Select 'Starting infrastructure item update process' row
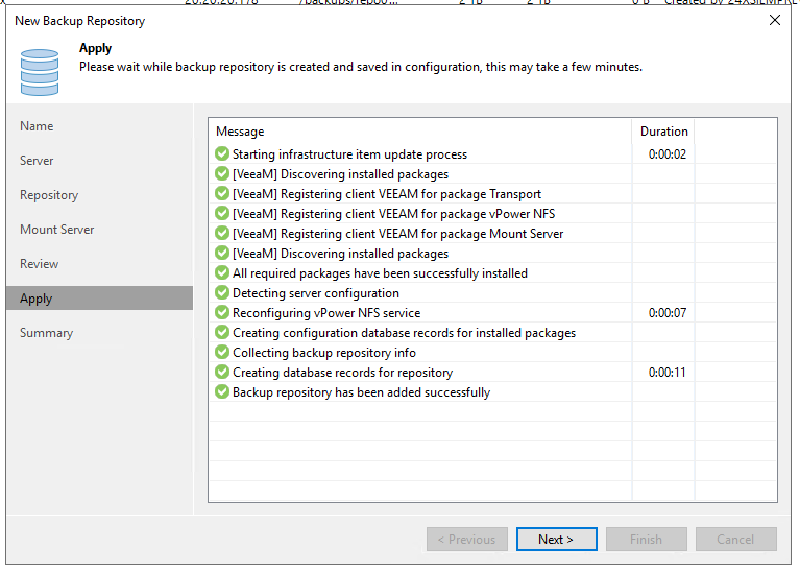This screenshot has height=573, width=800. (x=493, y=154)
